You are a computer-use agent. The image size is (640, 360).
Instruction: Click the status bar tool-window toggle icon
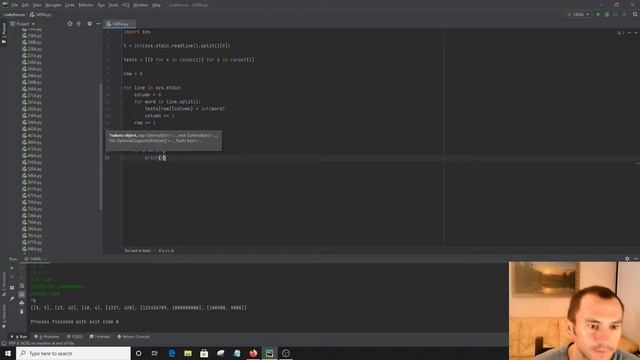click(x=4, y=343)
